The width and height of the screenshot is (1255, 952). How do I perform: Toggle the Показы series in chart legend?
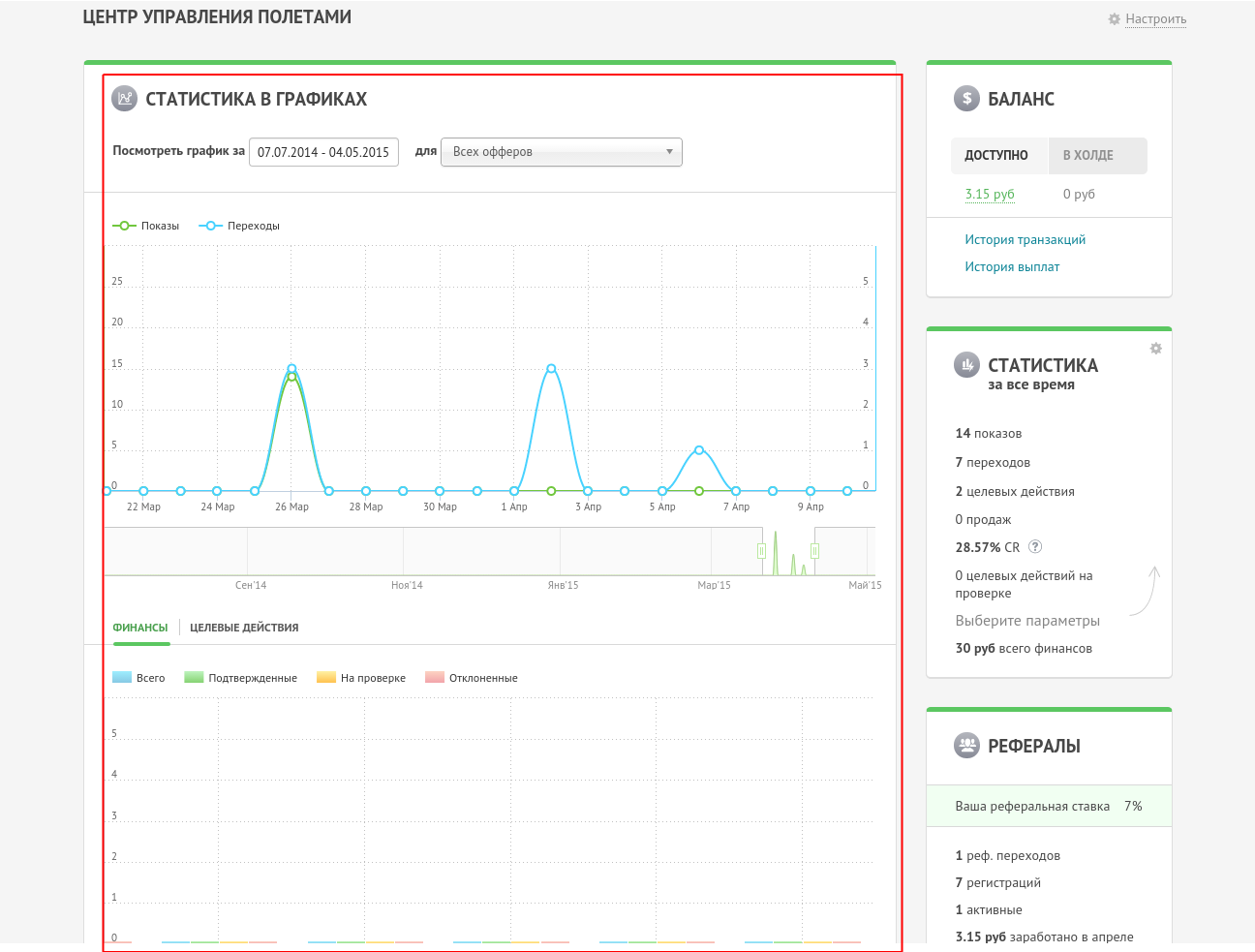tap(146, 226)
